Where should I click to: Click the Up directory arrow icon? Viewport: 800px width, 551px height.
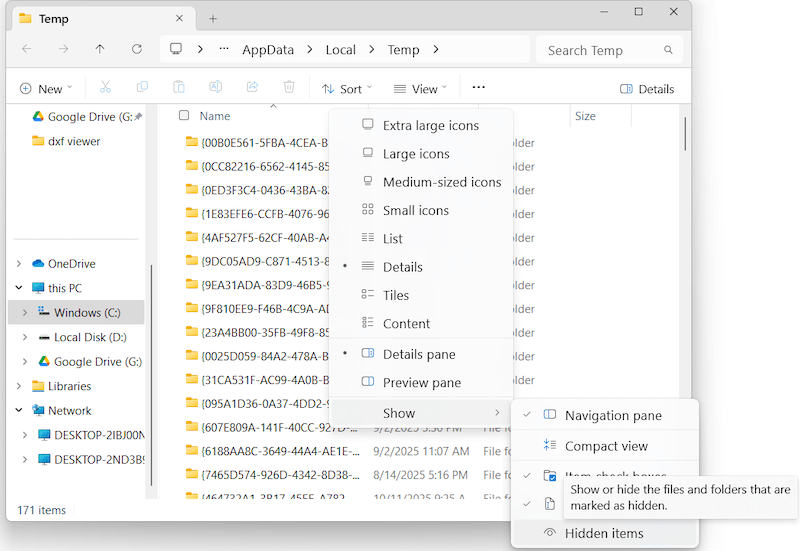point(100,49)
